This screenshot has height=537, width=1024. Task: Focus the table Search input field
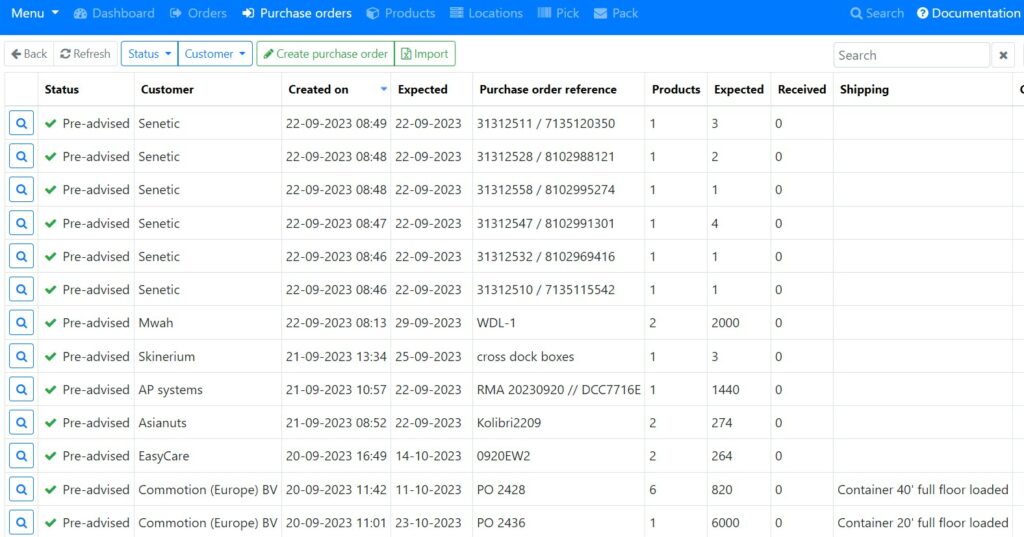pos(912,55)
